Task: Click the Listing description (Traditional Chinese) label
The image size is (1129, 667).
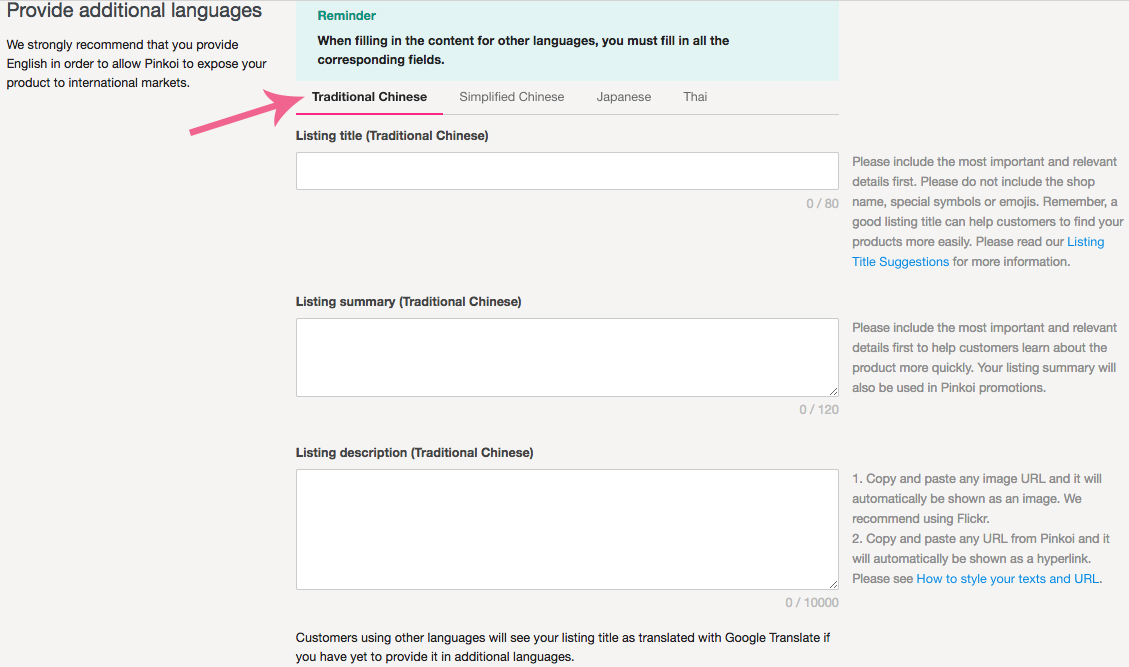Action: point(414,453)
